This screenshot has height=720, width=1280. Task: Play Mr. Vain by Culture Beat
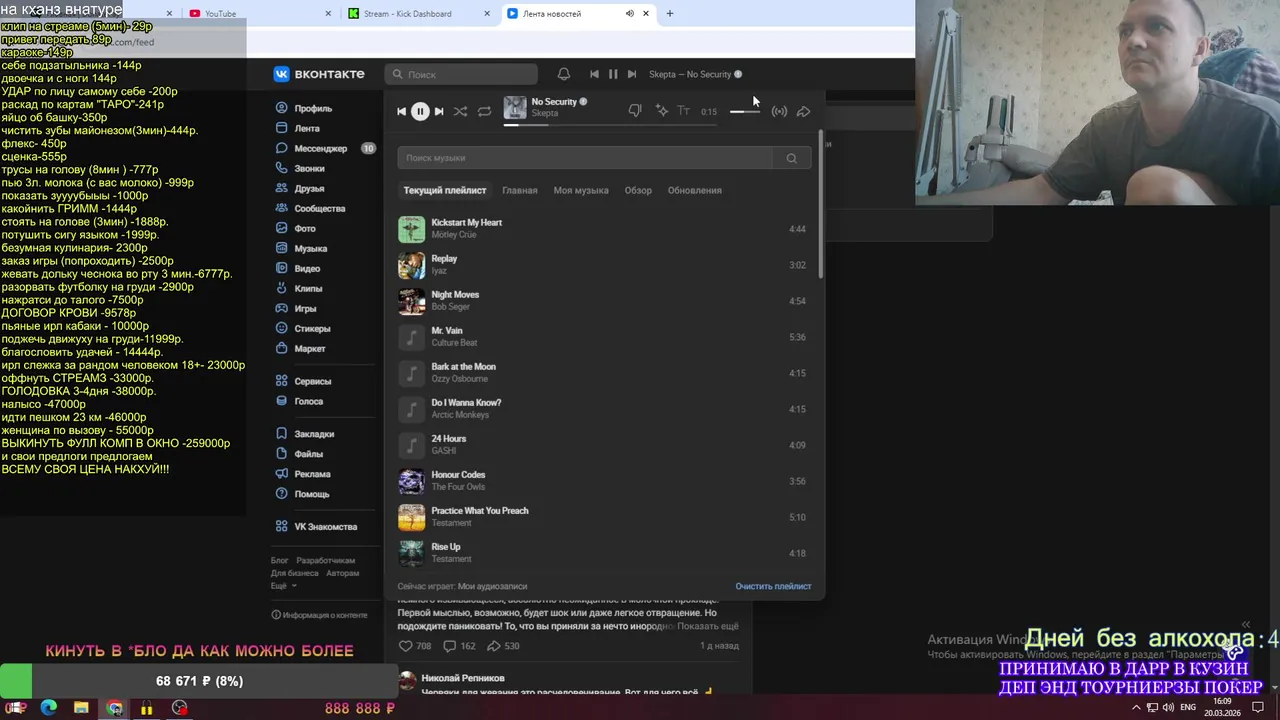(x=604, y=337)
